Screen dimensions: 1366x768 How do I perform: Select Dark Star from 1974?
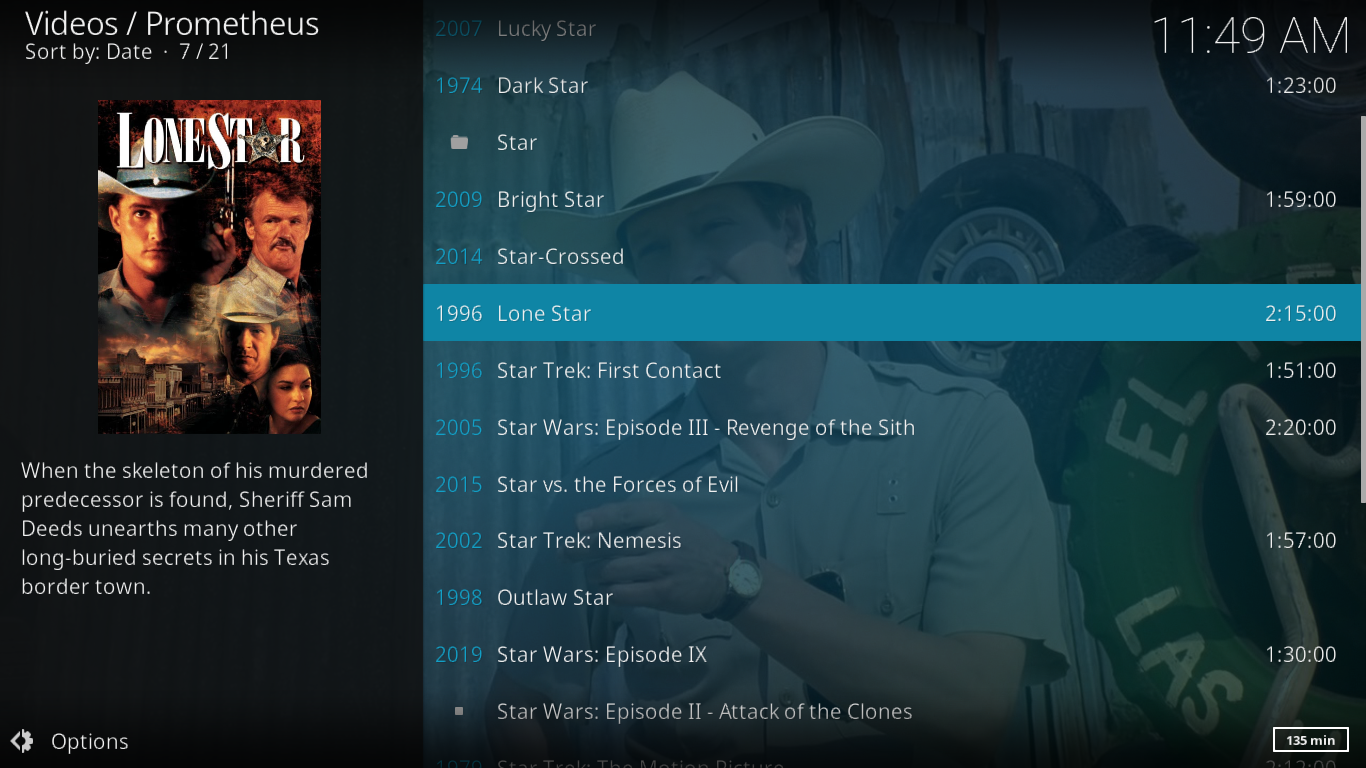click(x=892, y=86)
